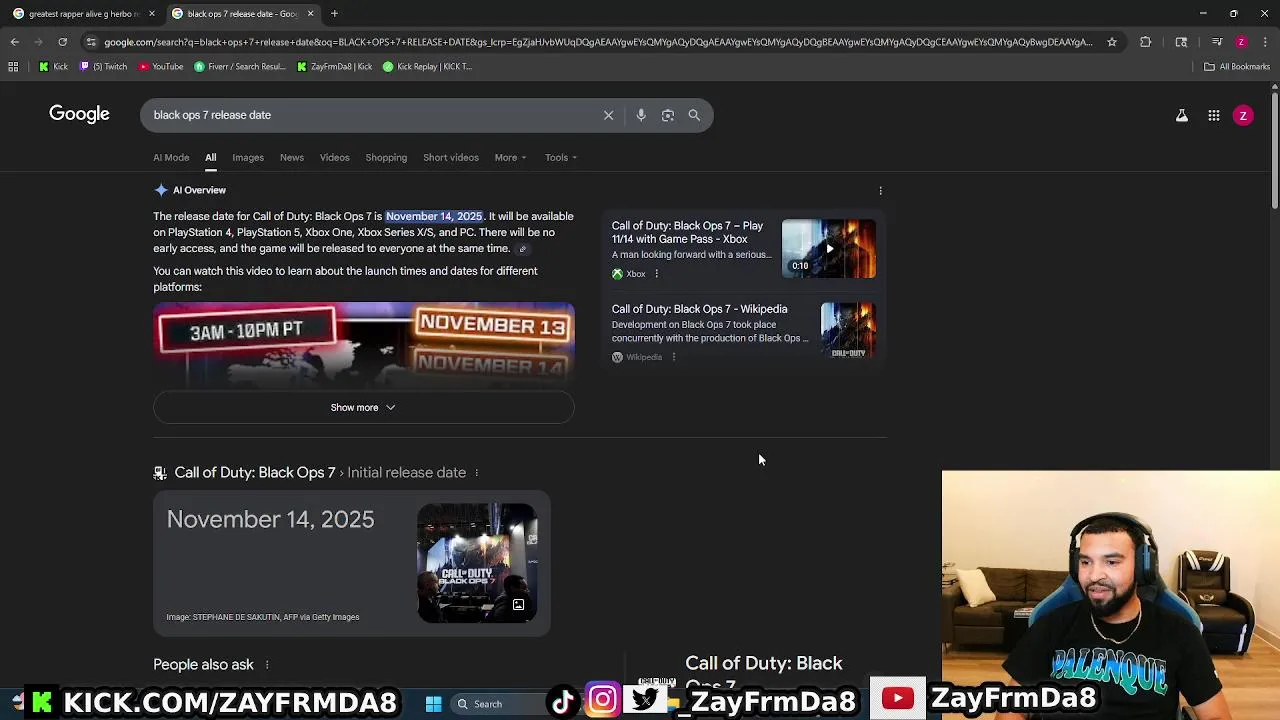The width and height of the screenshot is (1280, 720).
Task: Select the News results tab
Action: (292, 157)
